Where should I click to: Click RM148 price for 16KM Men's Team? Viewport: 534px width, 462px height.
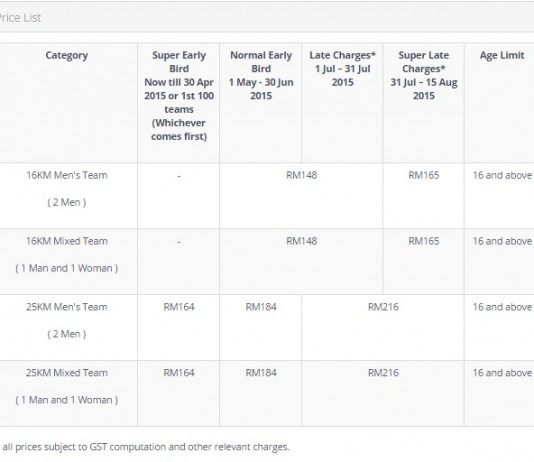coord(301,175)
